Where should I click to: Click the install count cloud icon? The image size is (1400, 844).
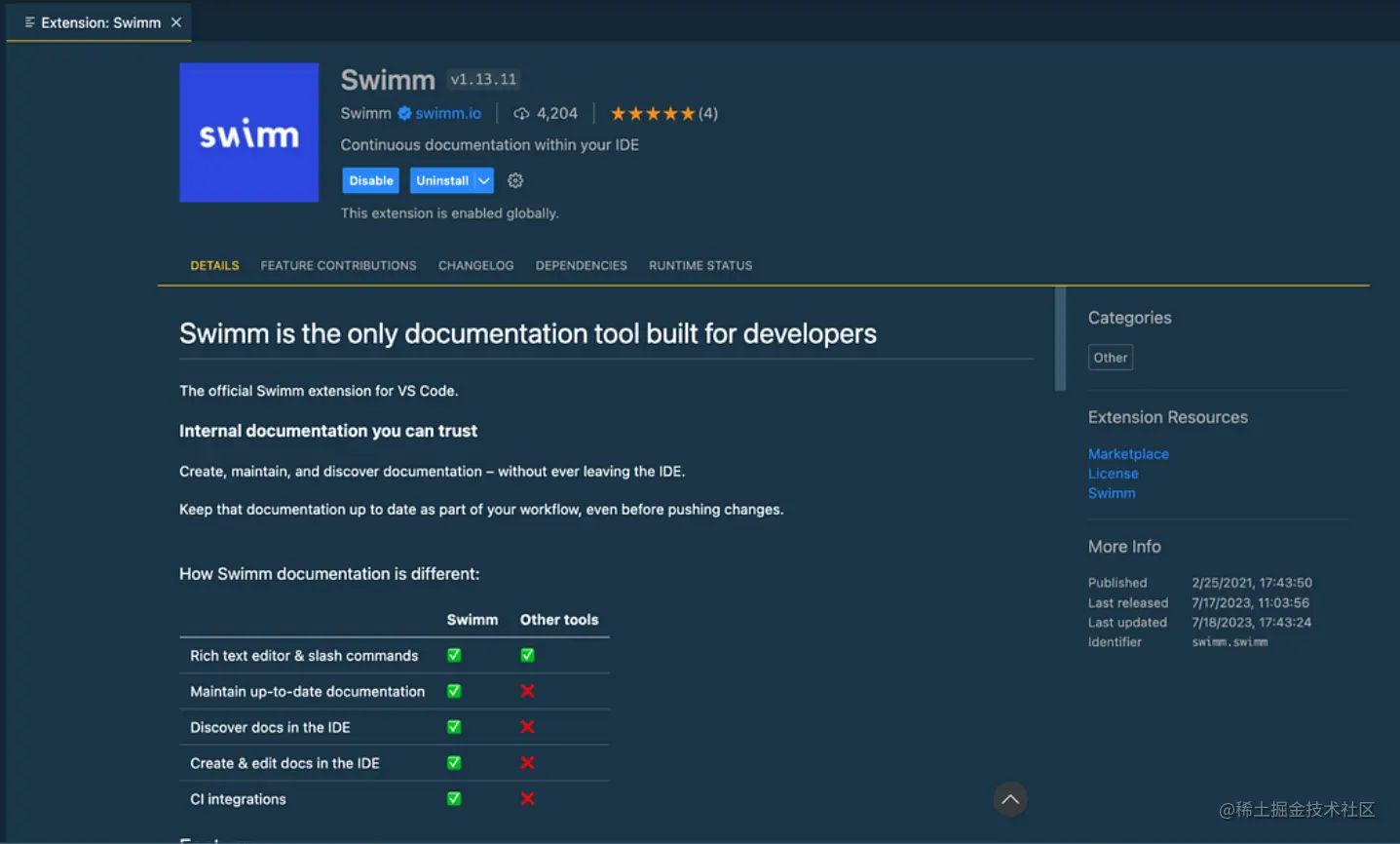click(x=521, y=114)
